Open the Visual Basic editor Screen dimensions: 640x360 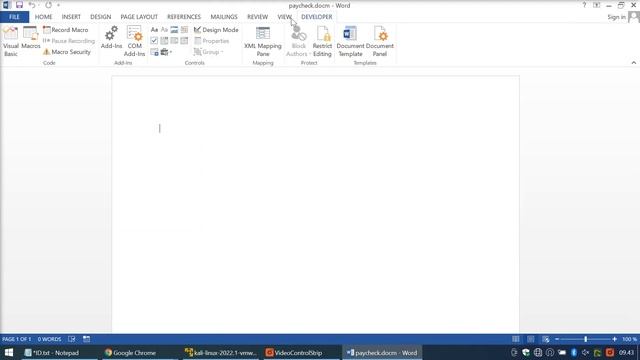(11, 41)
